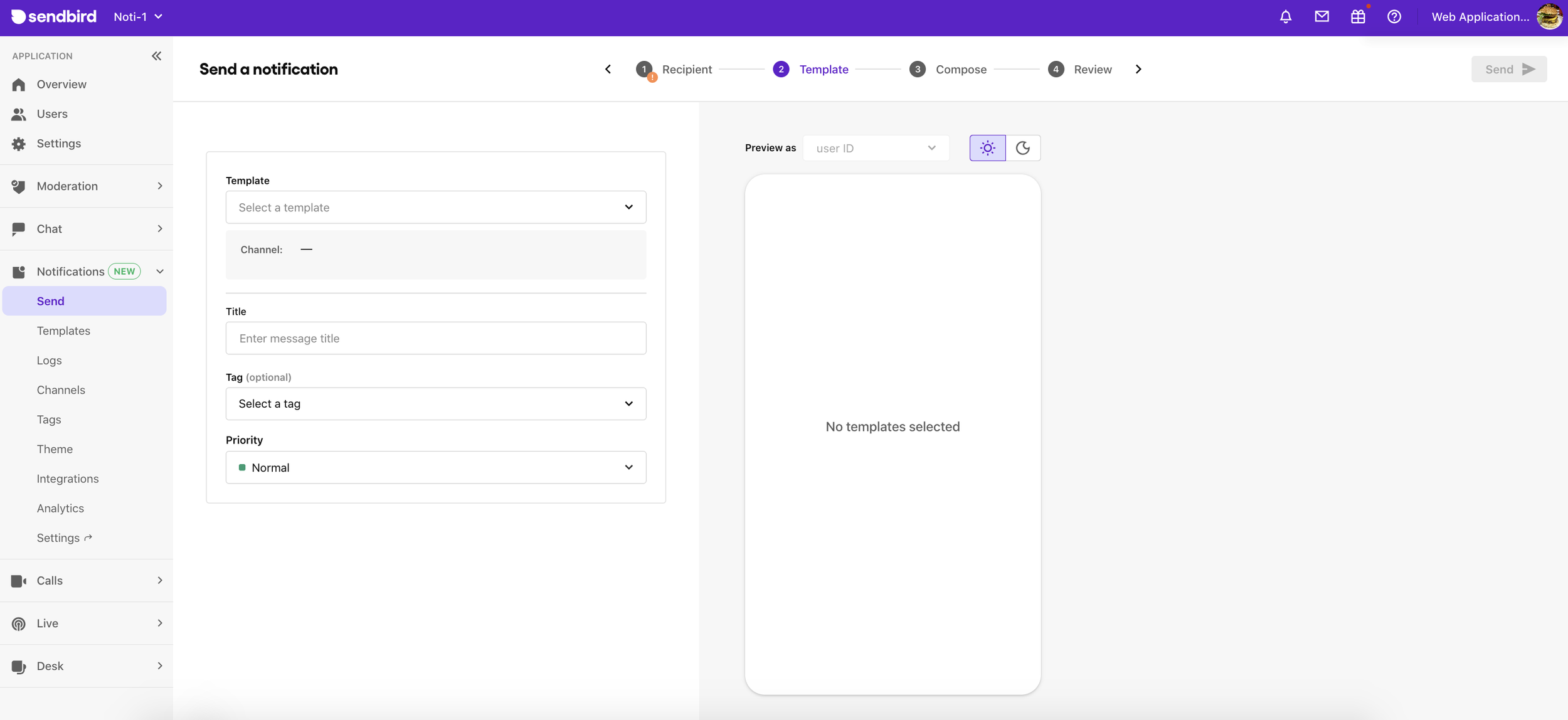Click the user avatar picture

[x=1549, y=17]
